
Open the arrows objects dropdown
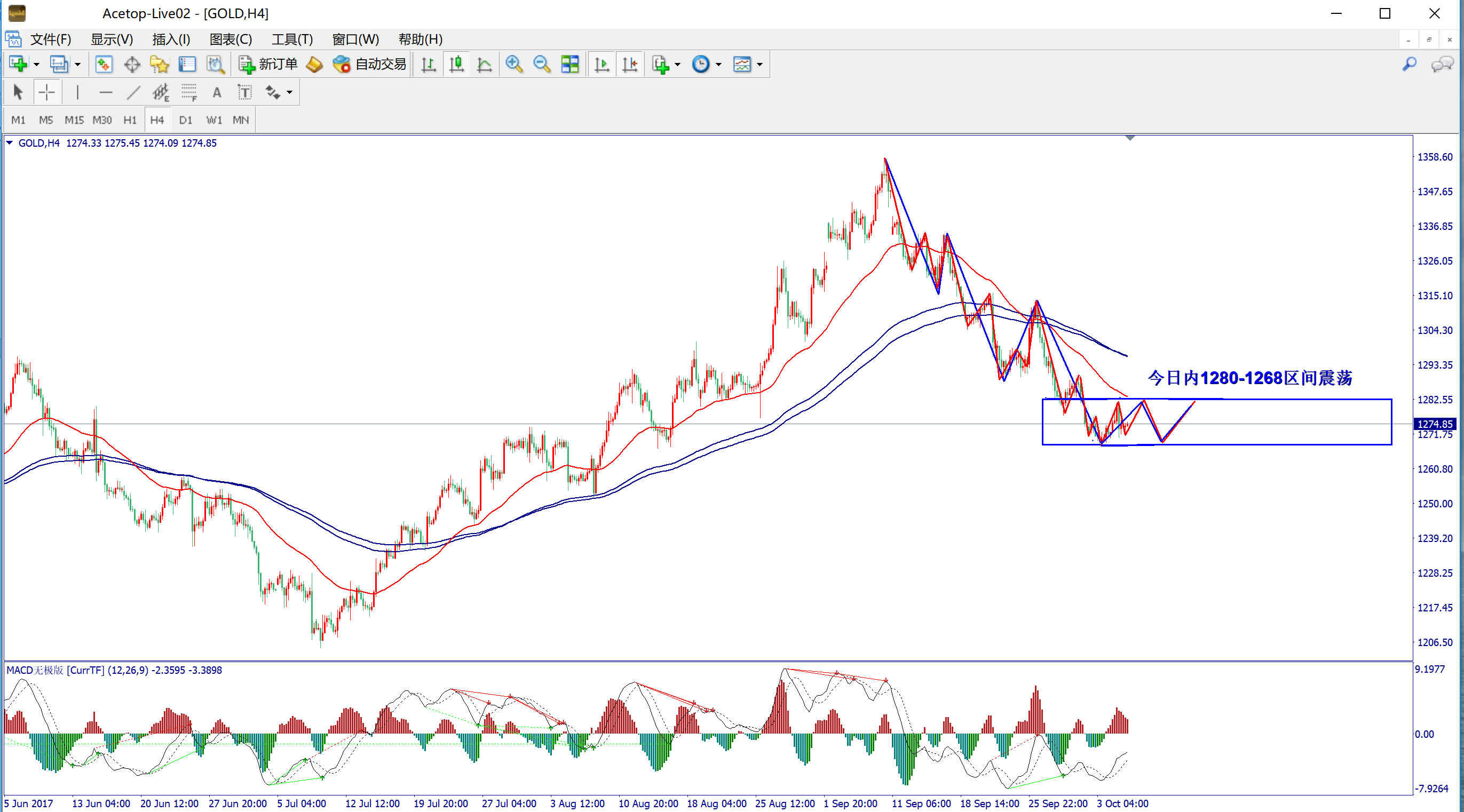click(x=289, y=92)
